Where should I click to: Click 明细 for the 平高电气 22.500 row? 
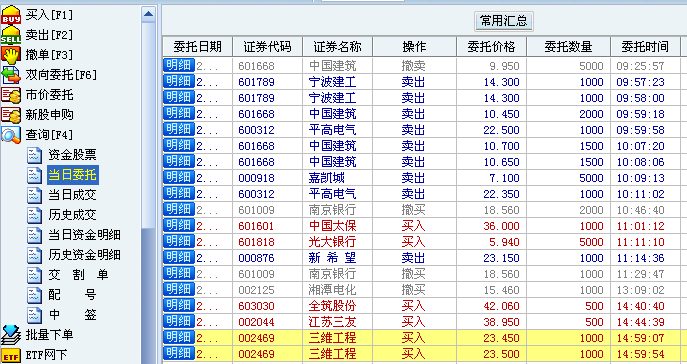179,129
